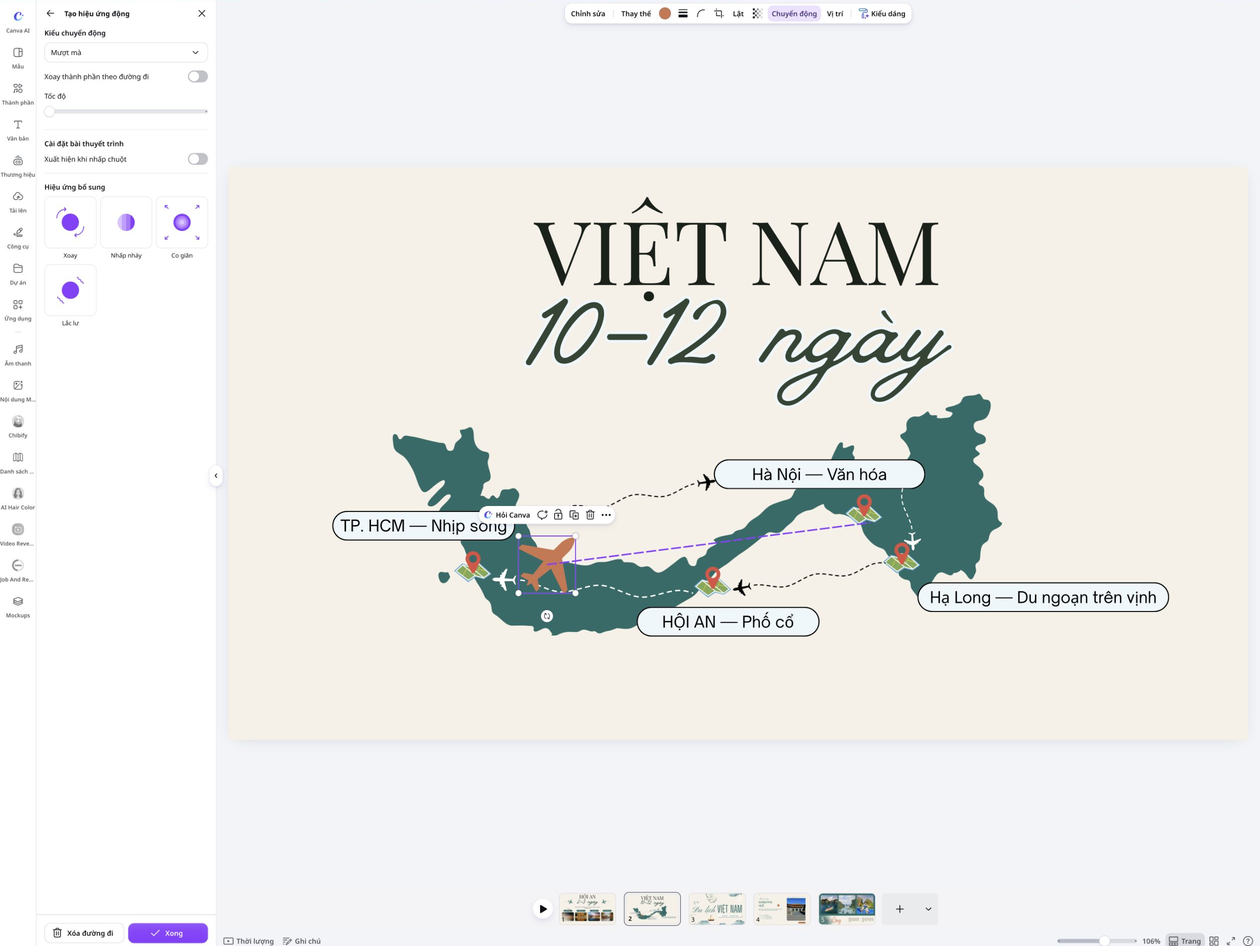Screen dimensions: 1260x946
Task: Open the corner rounding option
Action: (x=701, y=14)
